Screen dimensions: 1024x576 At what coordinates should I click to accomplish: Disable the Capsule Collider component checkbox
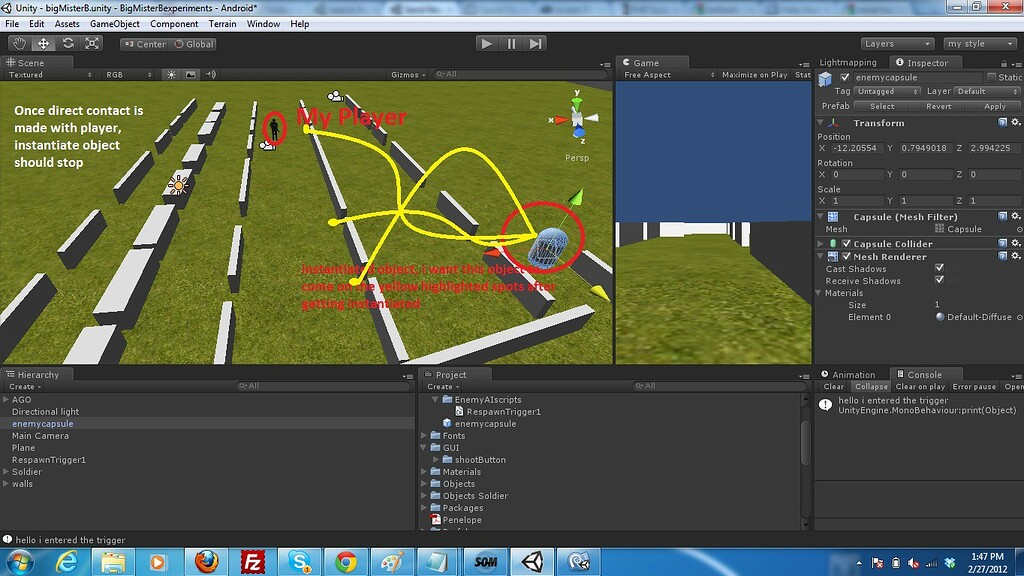(846, 242)
